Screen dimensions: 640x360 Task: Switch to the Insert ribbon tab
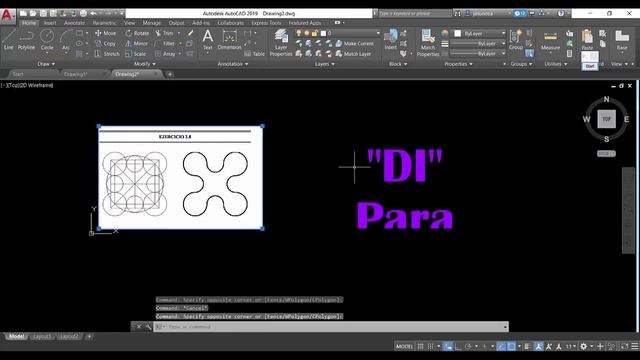coord(50,23)
